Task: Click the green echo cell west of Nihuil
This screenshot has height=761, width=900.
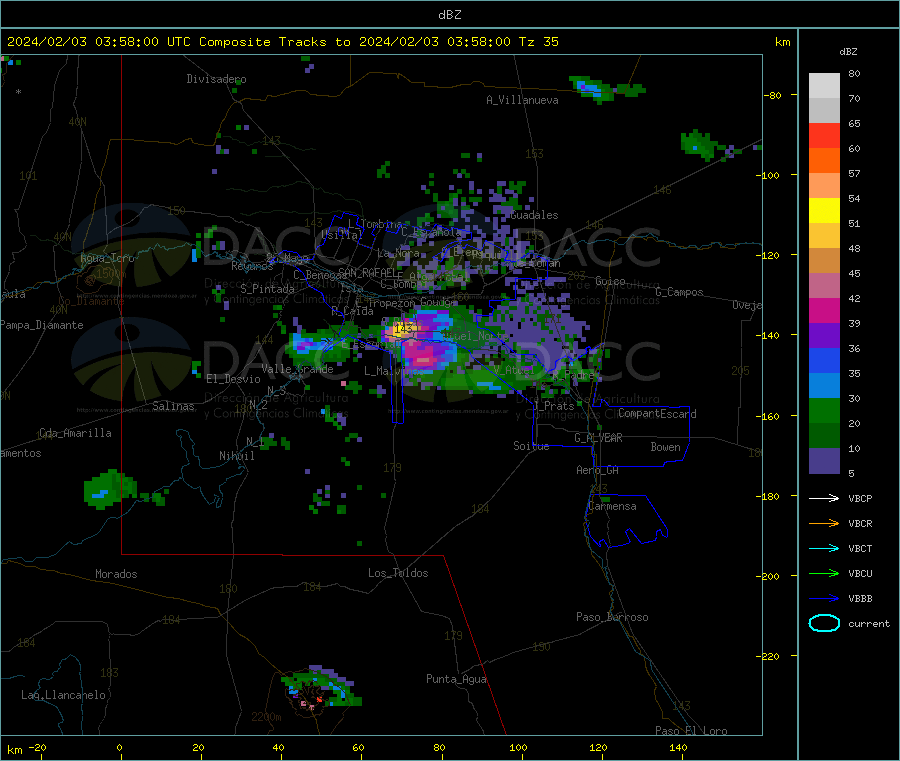Action: (110, 489)
